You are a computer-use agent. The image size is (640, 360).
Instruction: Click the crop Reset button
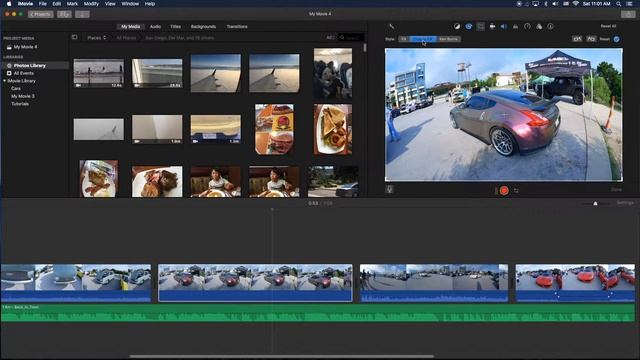604,39
